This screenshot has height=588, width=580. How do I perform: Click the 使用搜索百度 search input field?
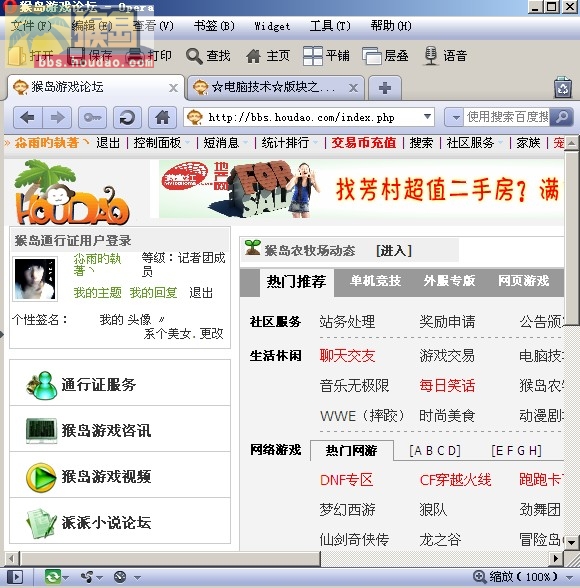click(507, 117)
